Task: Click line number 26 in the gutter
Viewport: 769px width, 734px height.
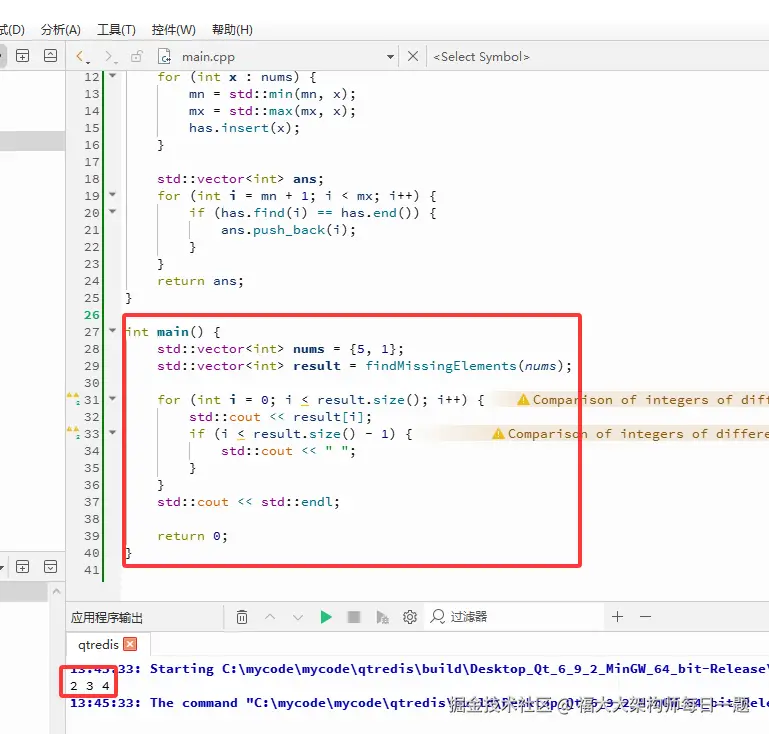Action: [x=92, y=315]
